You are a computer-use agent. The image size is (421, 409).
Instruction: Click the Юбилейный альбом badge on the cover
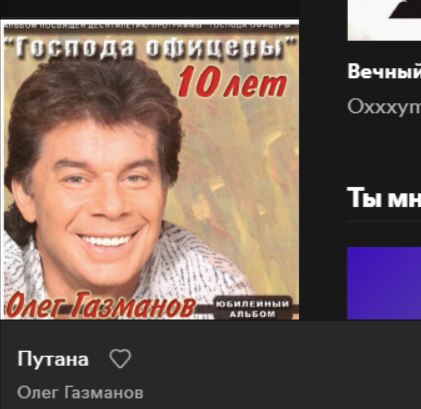pos(252,308)
